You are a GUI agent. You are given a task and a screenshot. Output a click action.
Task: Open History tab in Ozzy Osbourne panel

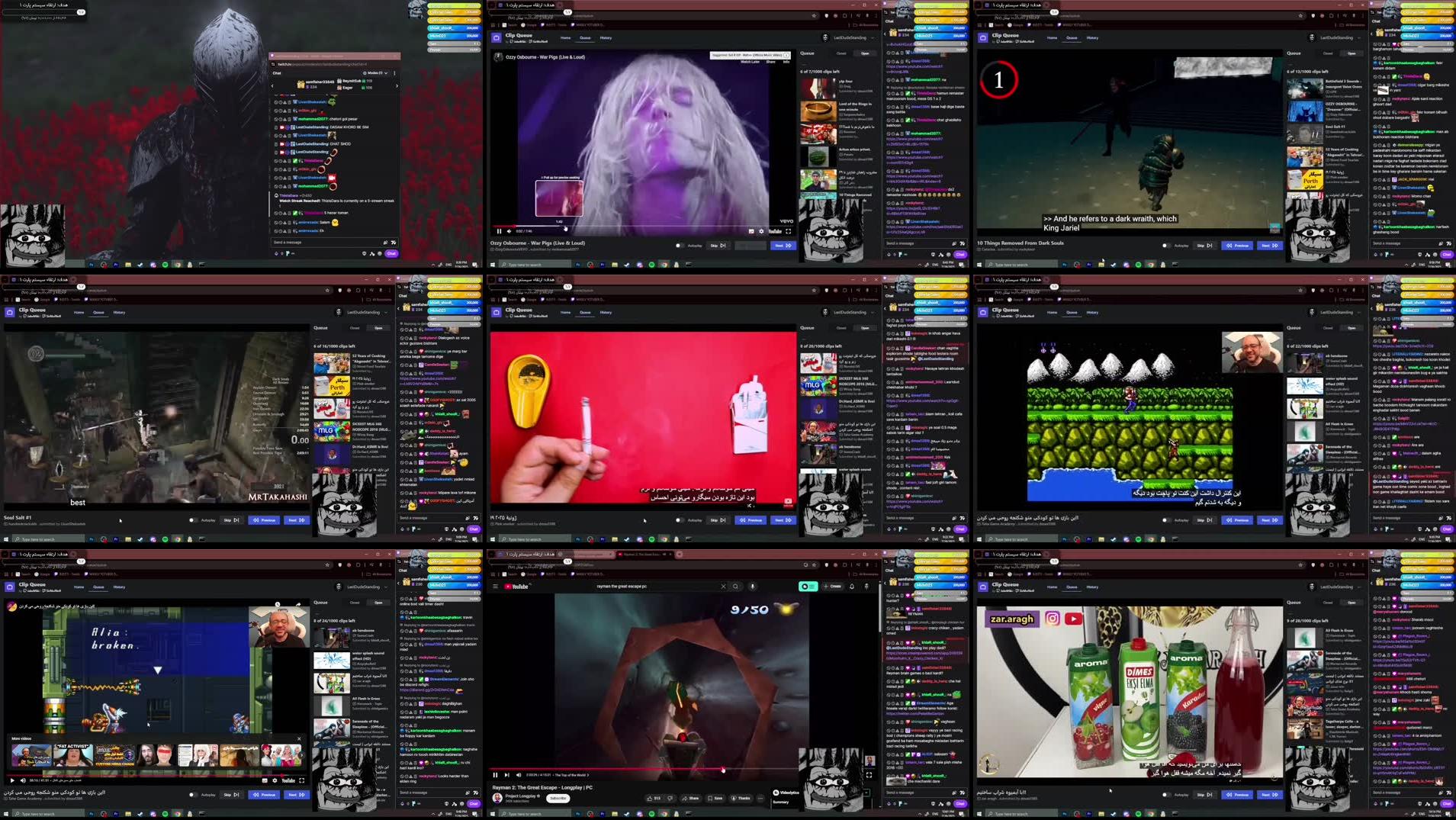[606, 37]
